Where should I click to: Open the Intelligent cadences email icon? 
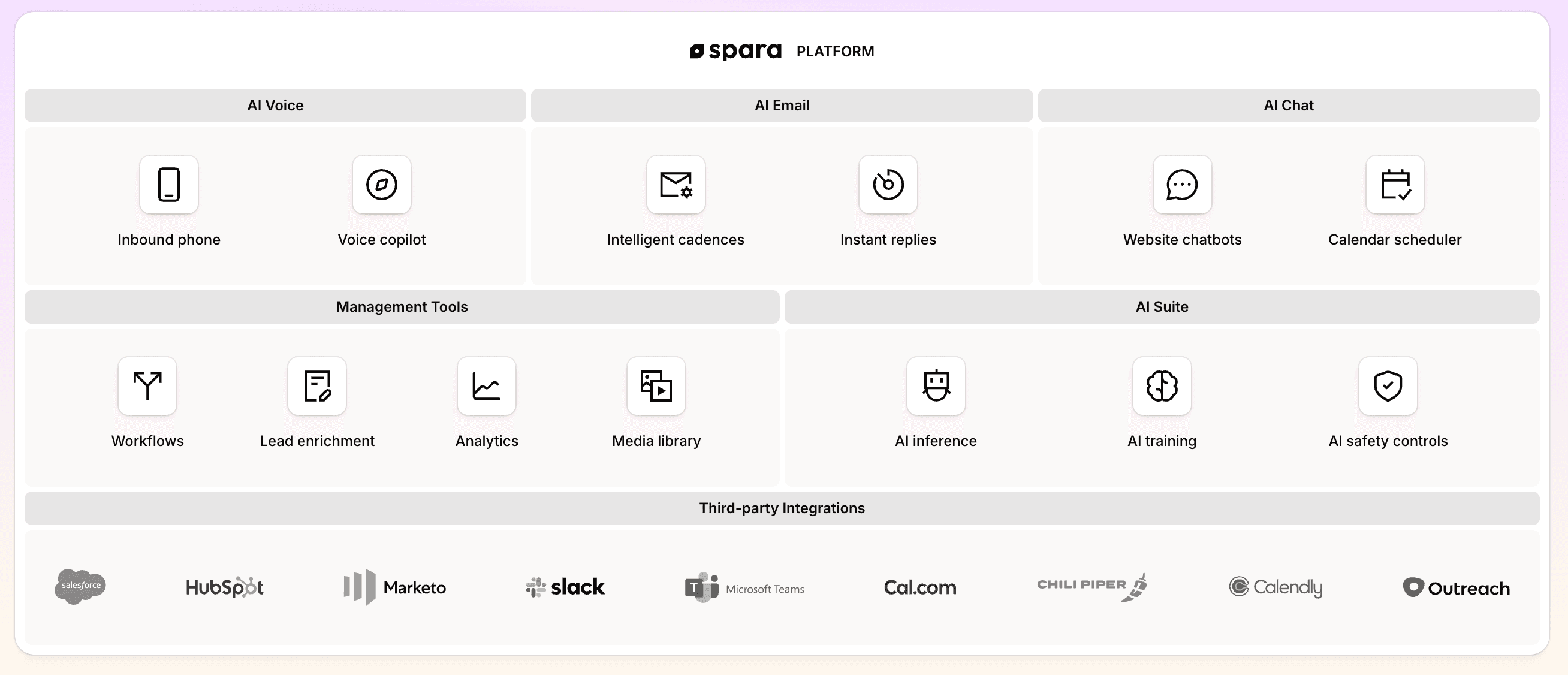(x=676, y=185)
